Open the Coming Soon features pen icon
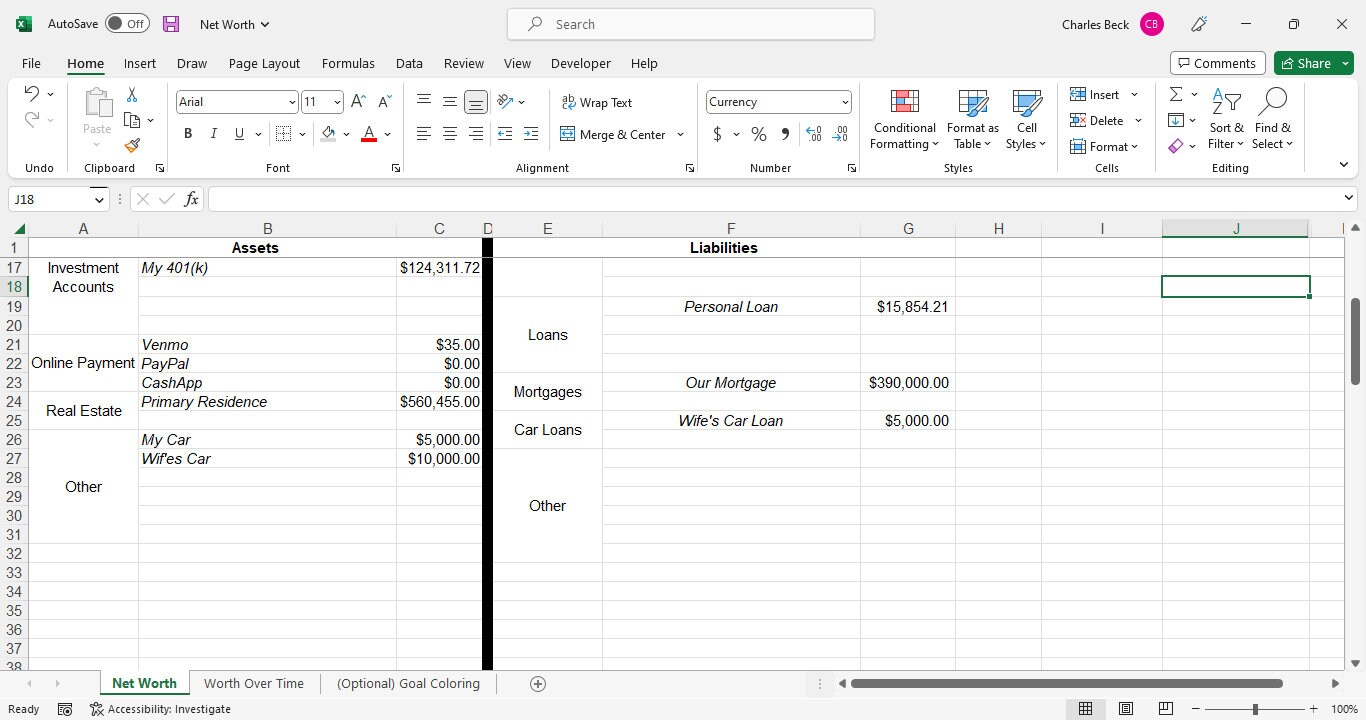 [x=1199, y=24]
